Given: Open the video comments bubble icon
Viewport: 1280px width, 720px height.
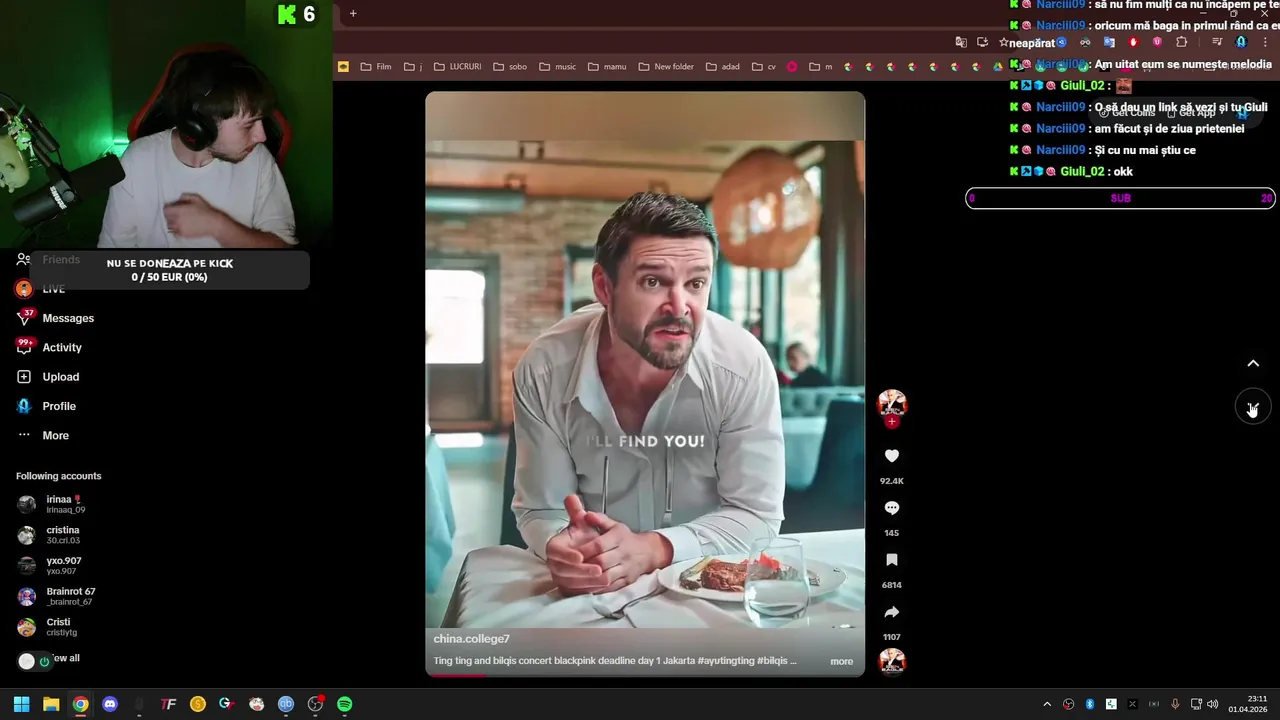Looking at the screenshot, I should click(x=891, y=508).
